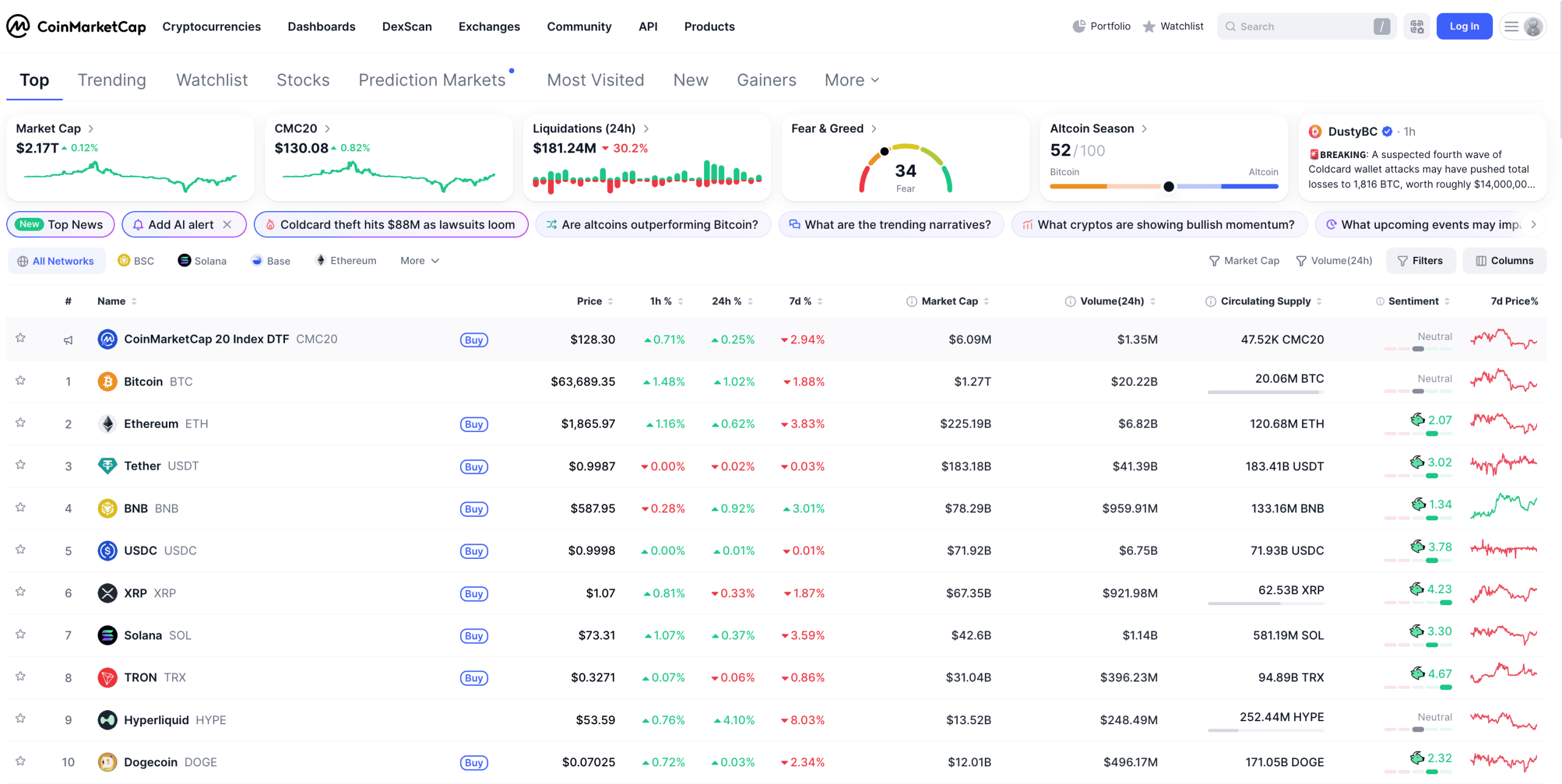The image size is (1562, 784).
Task: Open the hamburger profile menu
Action: (1522, 26)
